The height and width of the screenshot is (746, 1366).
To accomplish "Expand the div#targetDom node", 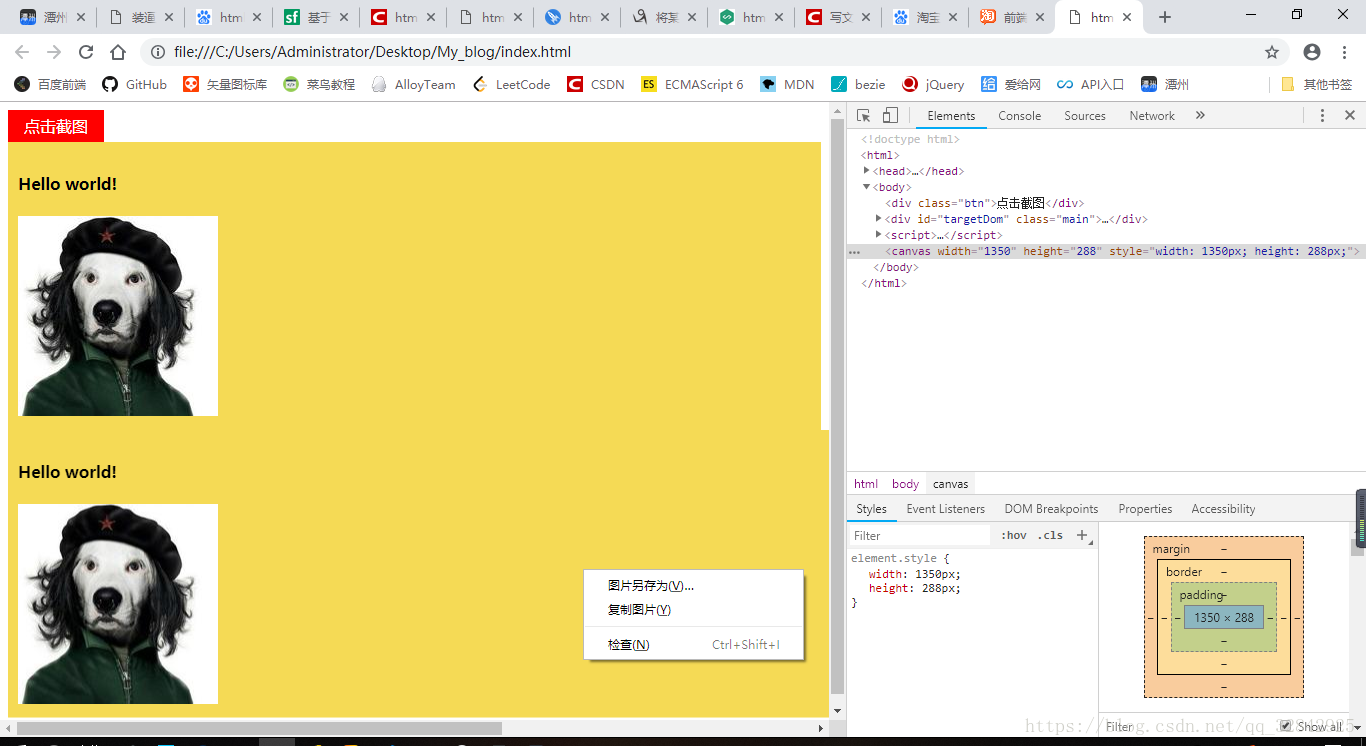I will pyautogui.click(x=879, y=219).
